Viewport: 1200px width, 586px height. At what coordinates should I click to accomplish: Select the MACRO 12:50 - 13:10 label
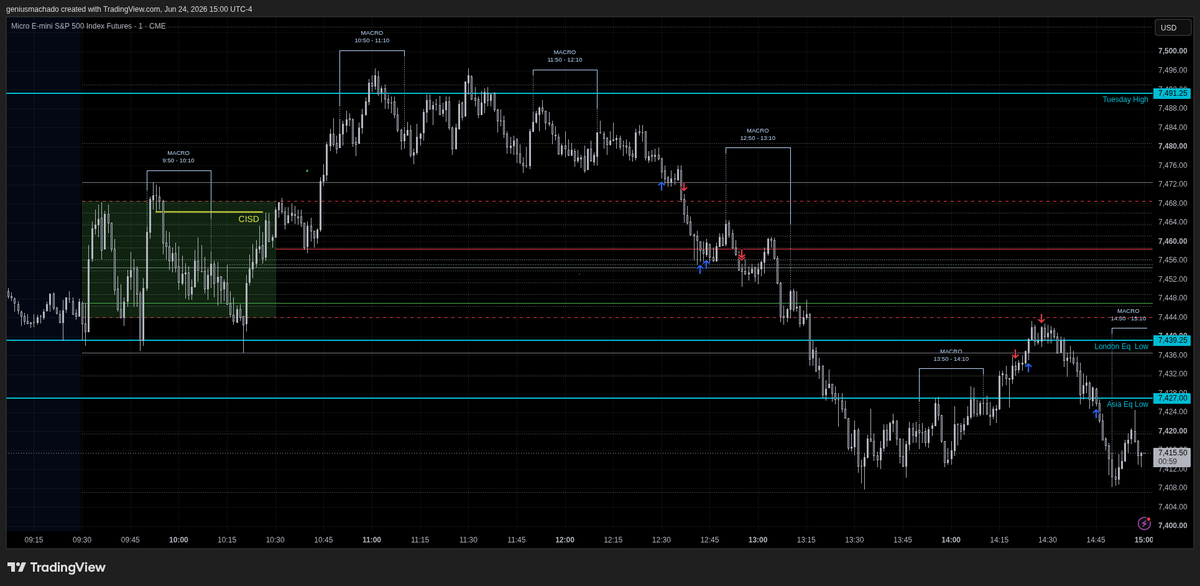[758, 134]
